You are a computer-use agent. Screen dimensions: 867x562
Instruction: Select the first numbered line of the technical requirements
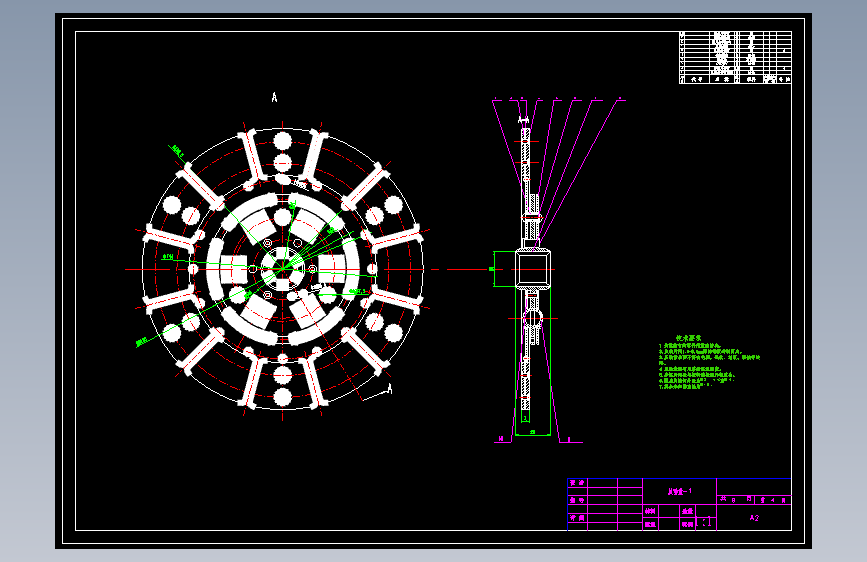pyautogui.click(x=690, y=346)
